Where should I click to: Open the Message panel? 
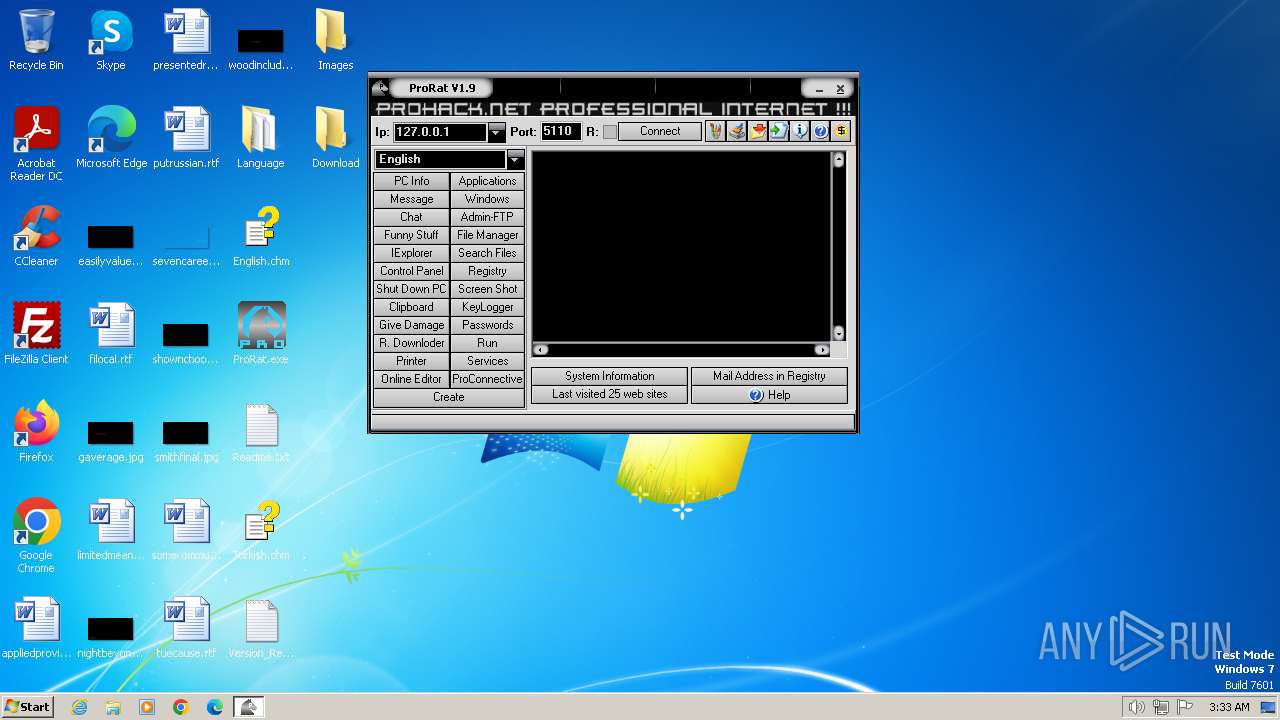pos(411,199)
